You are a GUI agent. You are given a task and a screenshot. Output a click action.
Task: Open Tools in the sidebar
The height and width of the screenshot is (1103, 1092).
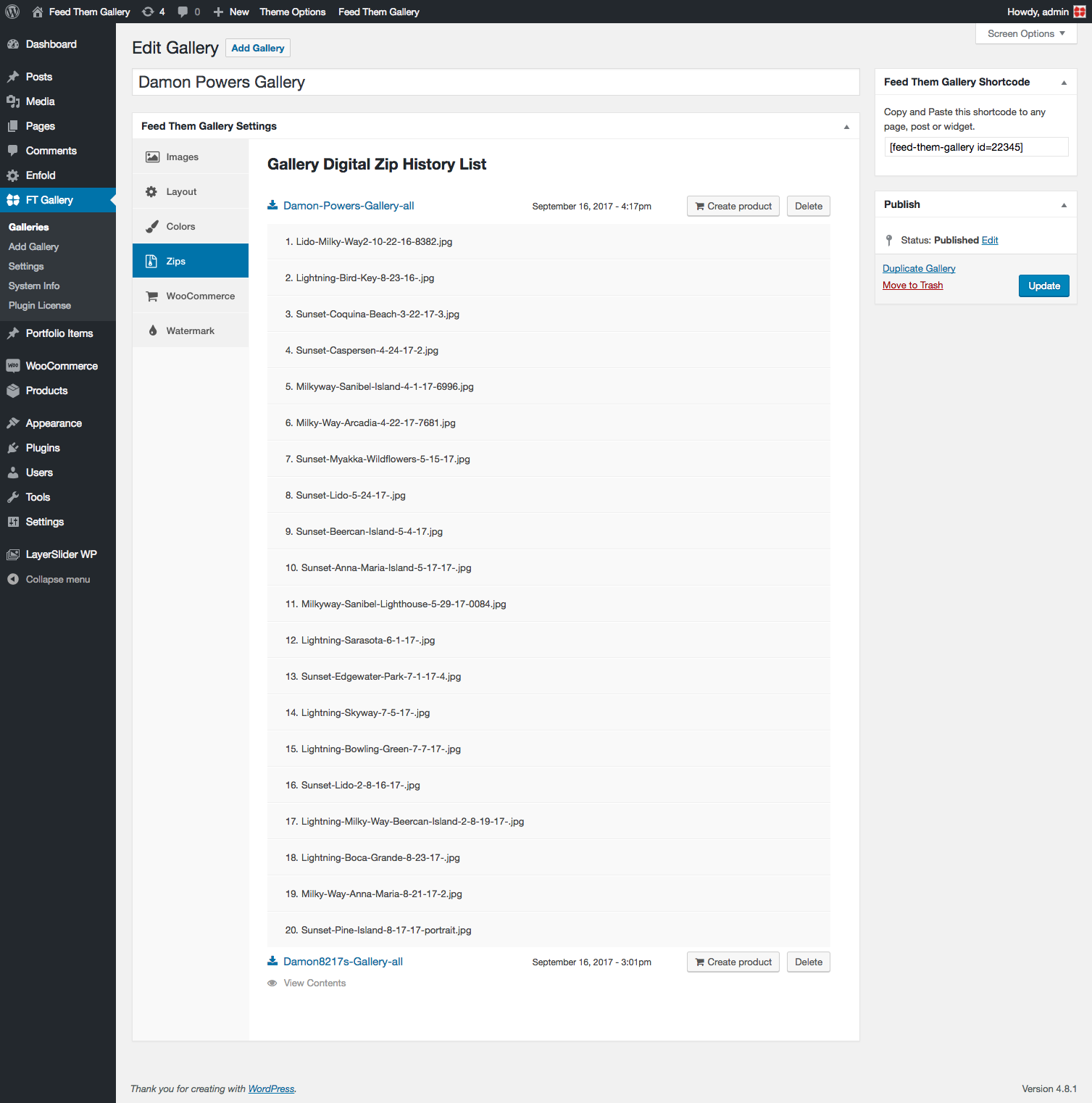click(x=58, y=497)
